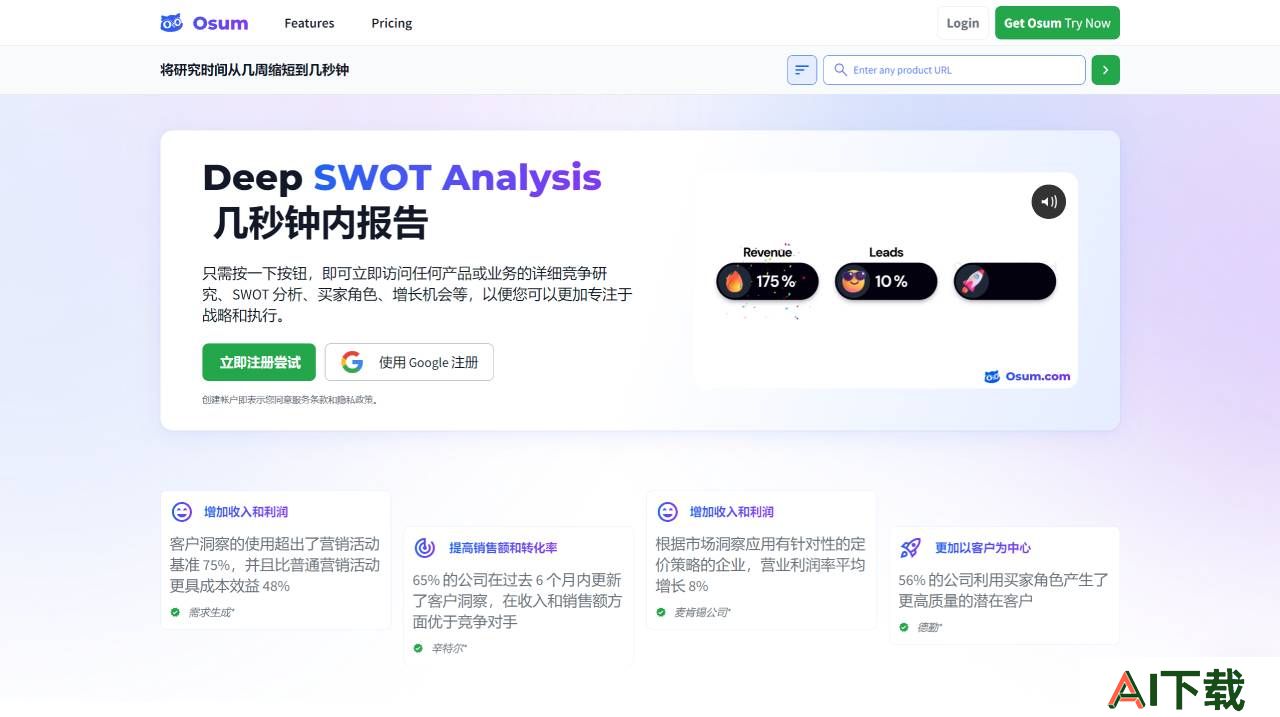
Task: Click smiley icon on first 增加收入和利润 card
Action: tap(182, 512)
